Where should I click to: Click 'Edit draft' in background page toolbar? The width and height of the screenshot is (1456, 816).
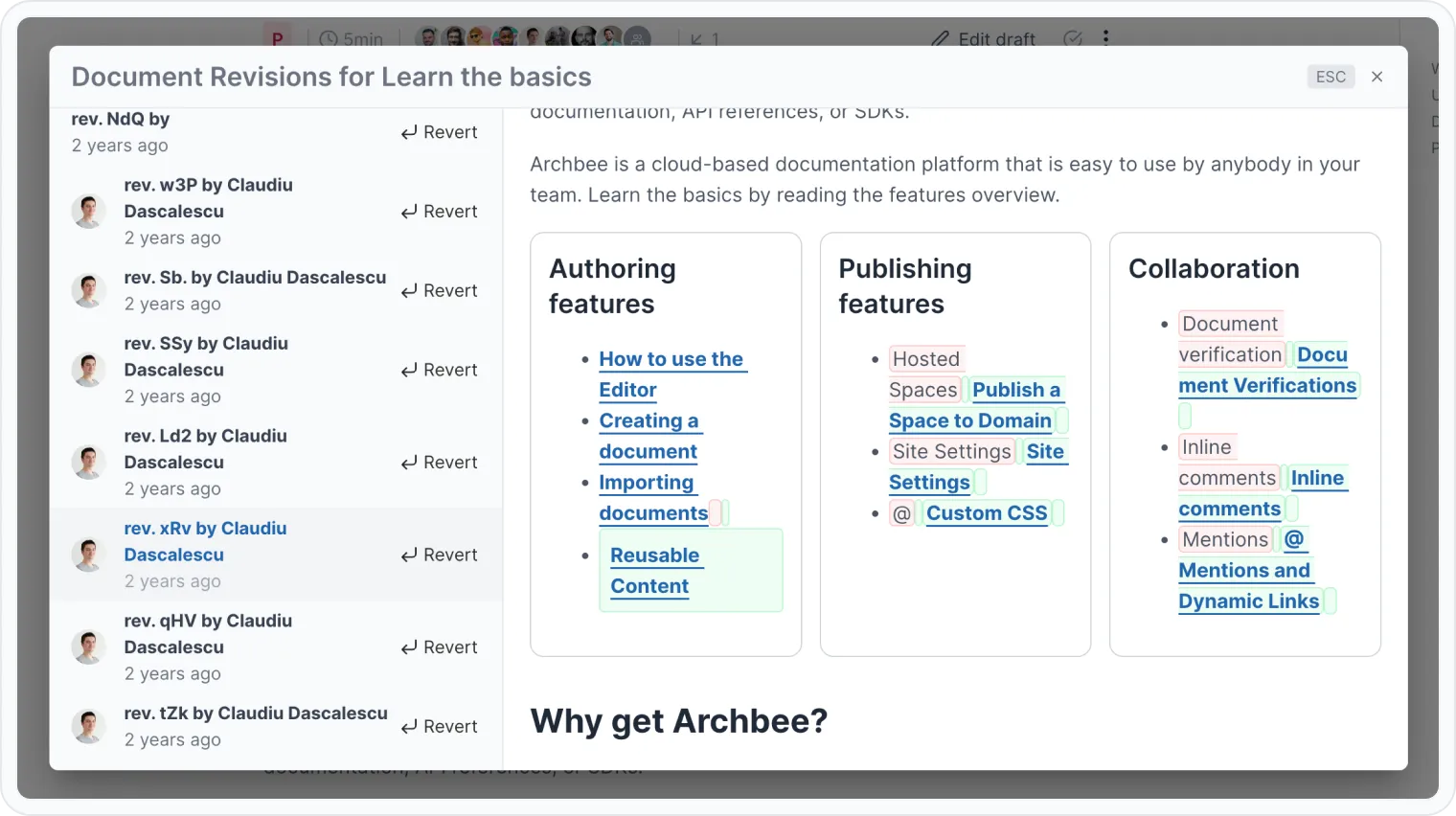984,38
